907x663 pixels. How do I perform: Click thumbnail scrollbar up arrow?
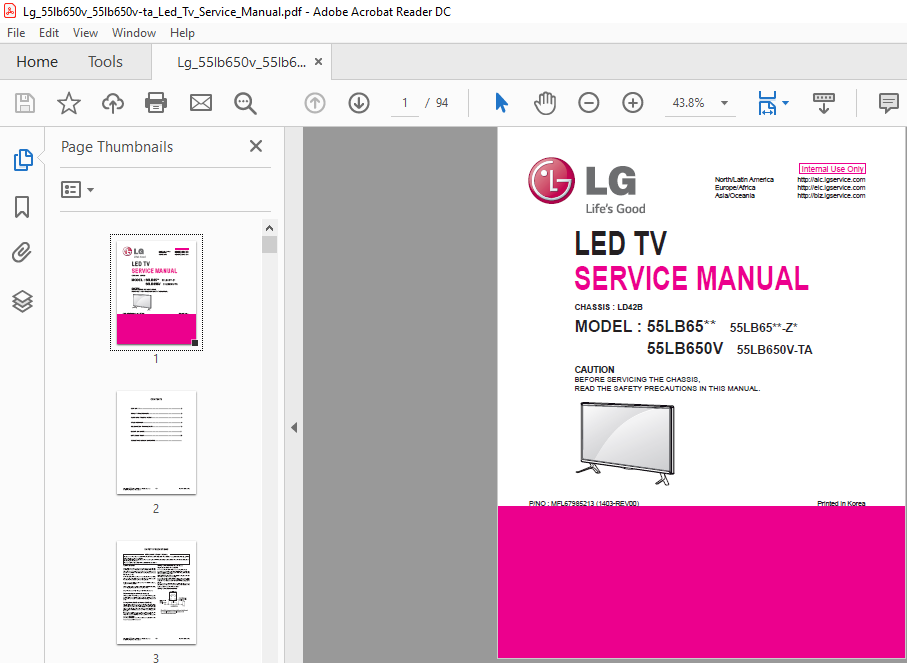coord(270,227)
